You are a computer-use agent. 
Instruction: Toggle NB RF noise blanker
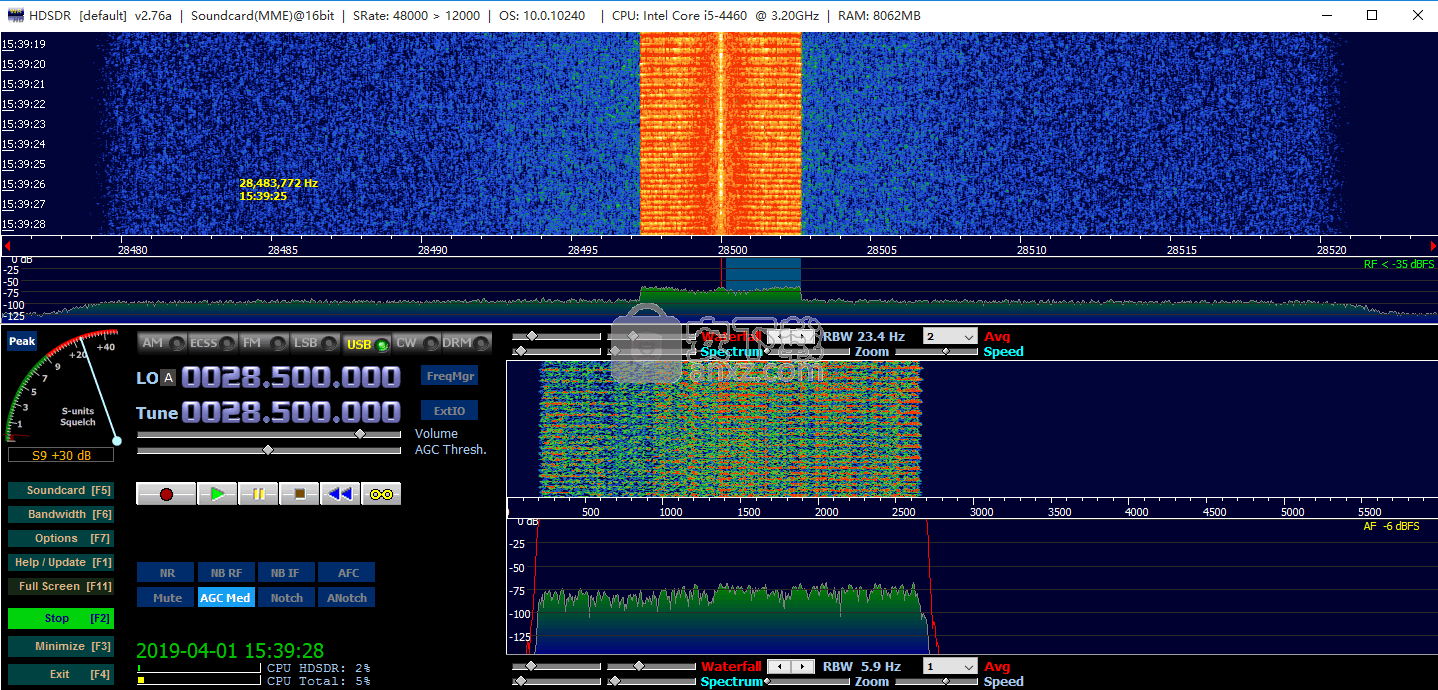[226, 573]
